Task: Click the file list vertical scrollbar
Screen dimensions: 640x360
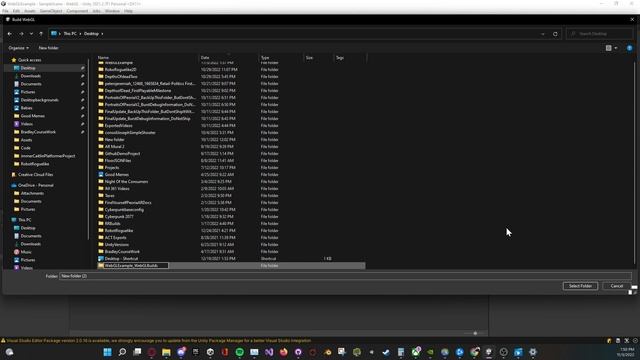Action: 634,163
